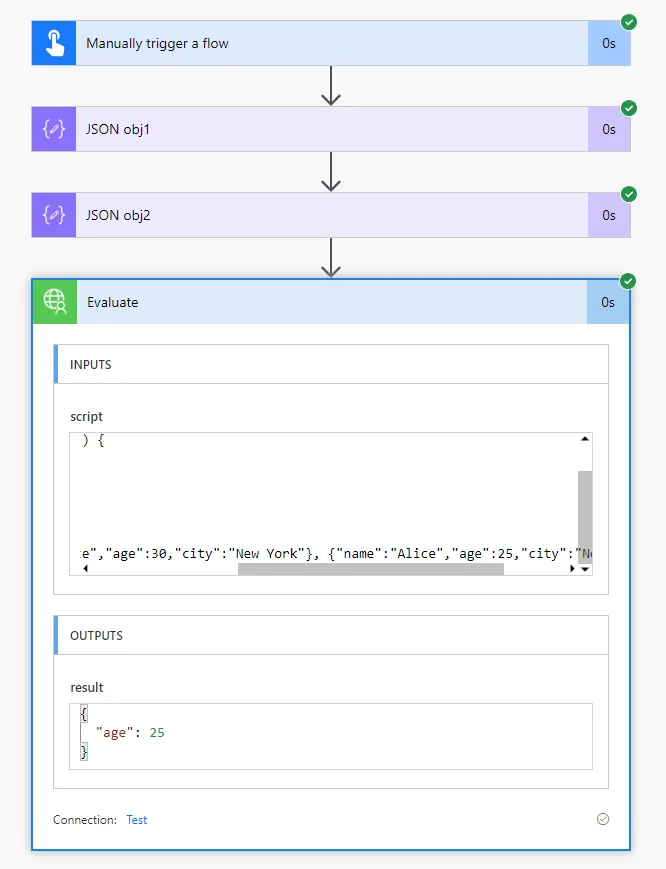Click the 0s duration badge on Evaluate
This screenshot has width=666, height=869.
coord(608,302)
